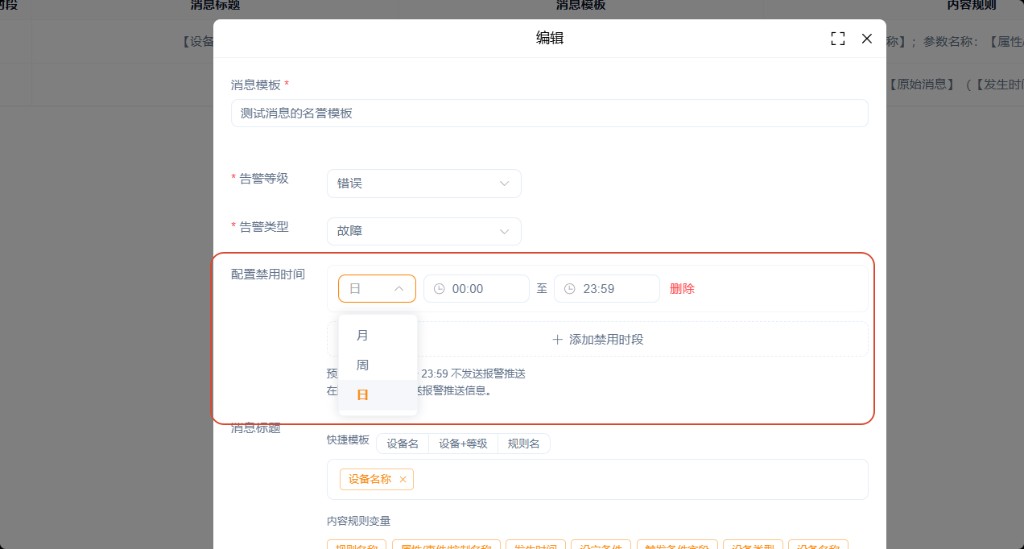Apply the 设备名 quick template
Viewport: 1024px width, 549px height.
point(402,444)
